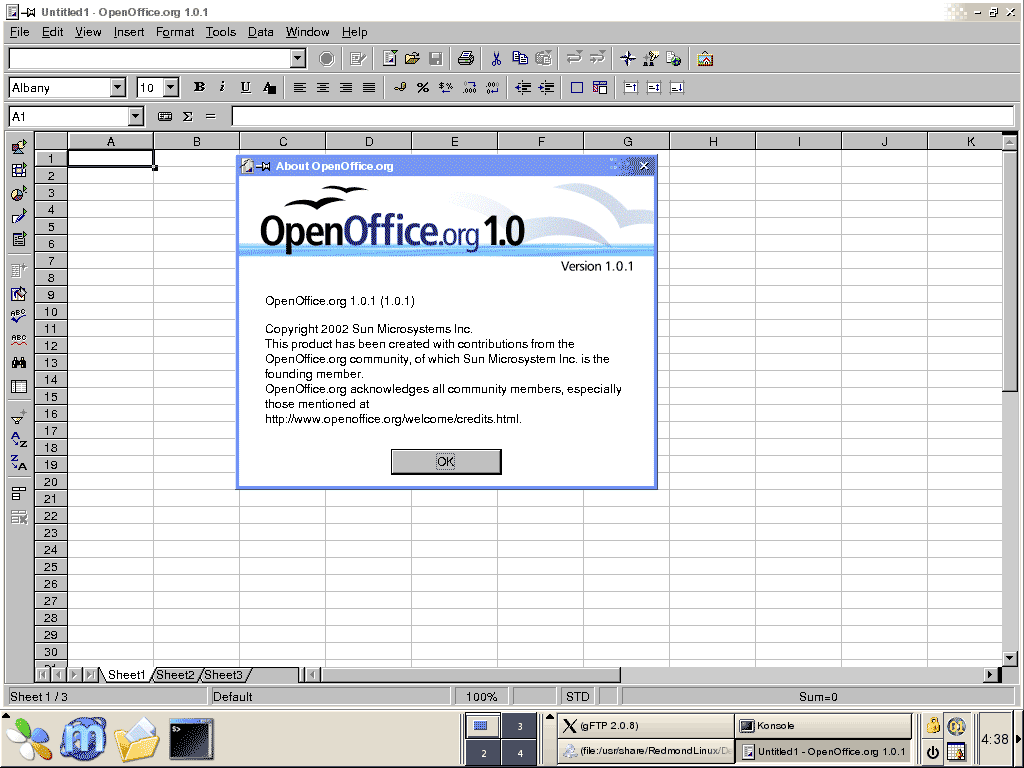Viewport: 1024px width, 768px height.
Task: Toggle Align Right for cell text
Action: pos(345,88)
